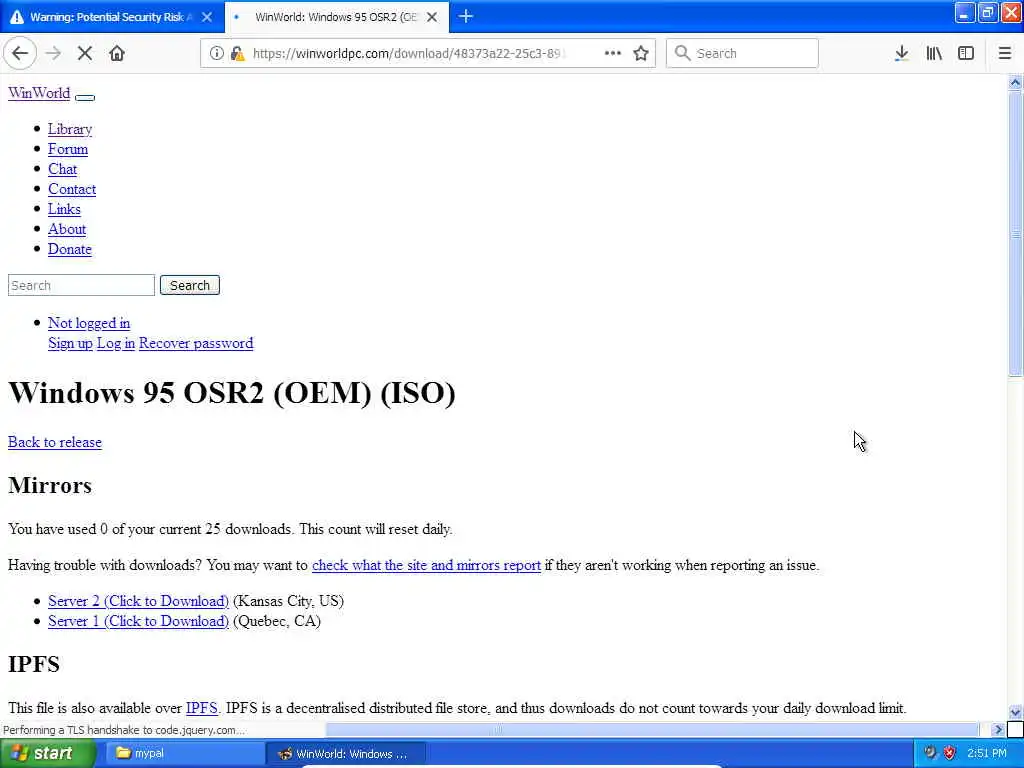Click the padlock warning security icon
1024x768 pixels.
[x=238, y=54]
